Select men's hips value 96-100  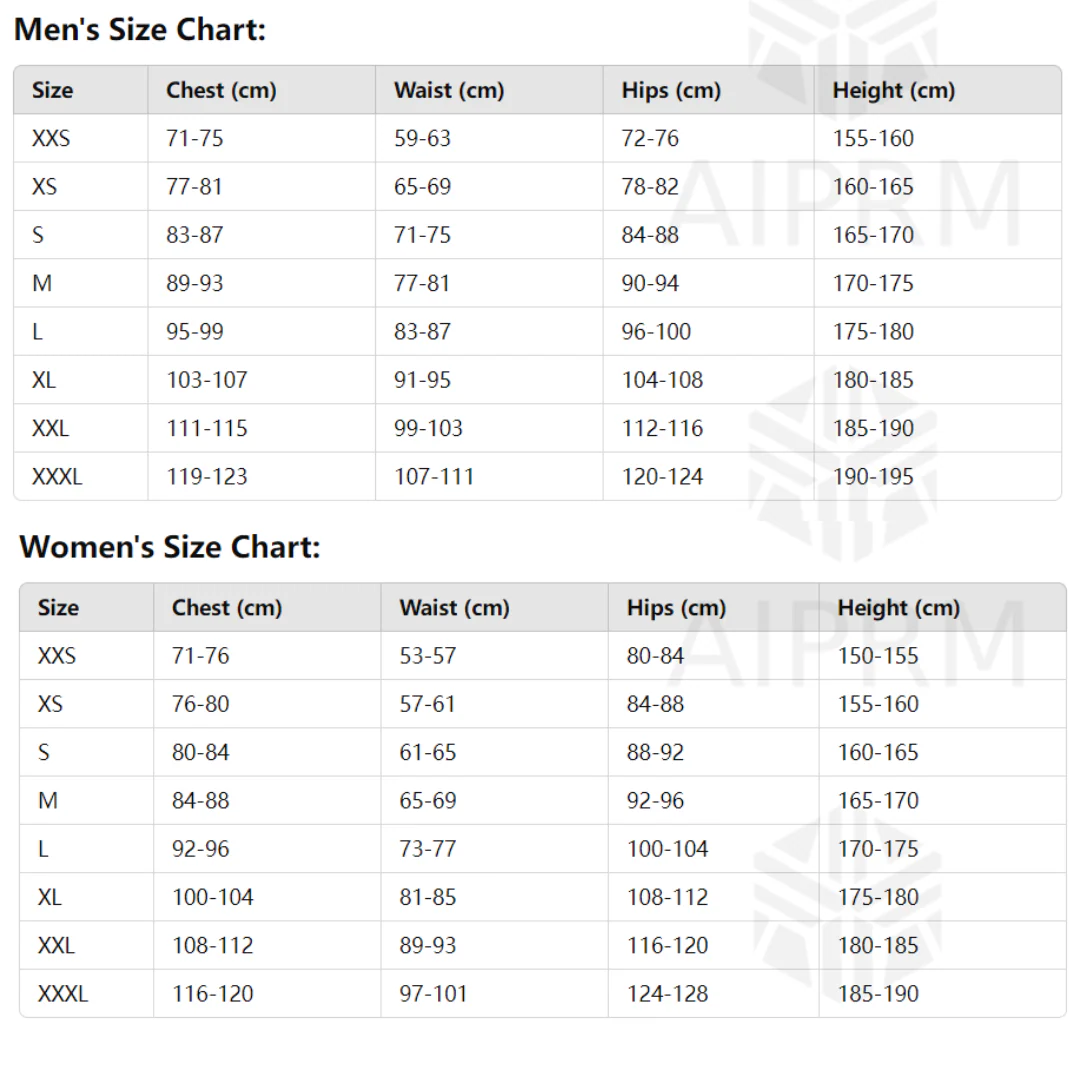[x=656, y=332]
